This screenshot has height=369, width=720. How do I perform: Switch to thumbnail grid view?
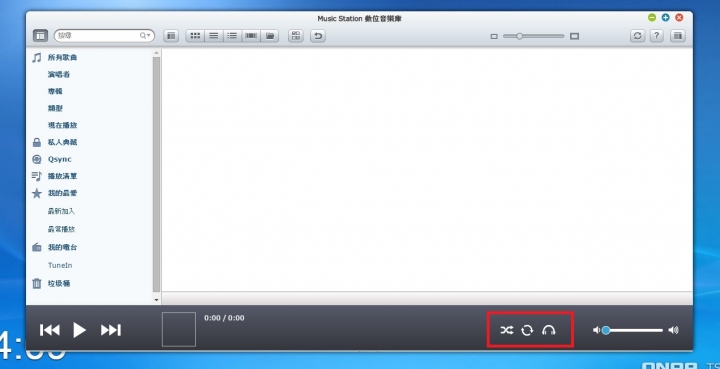(195, 35)
